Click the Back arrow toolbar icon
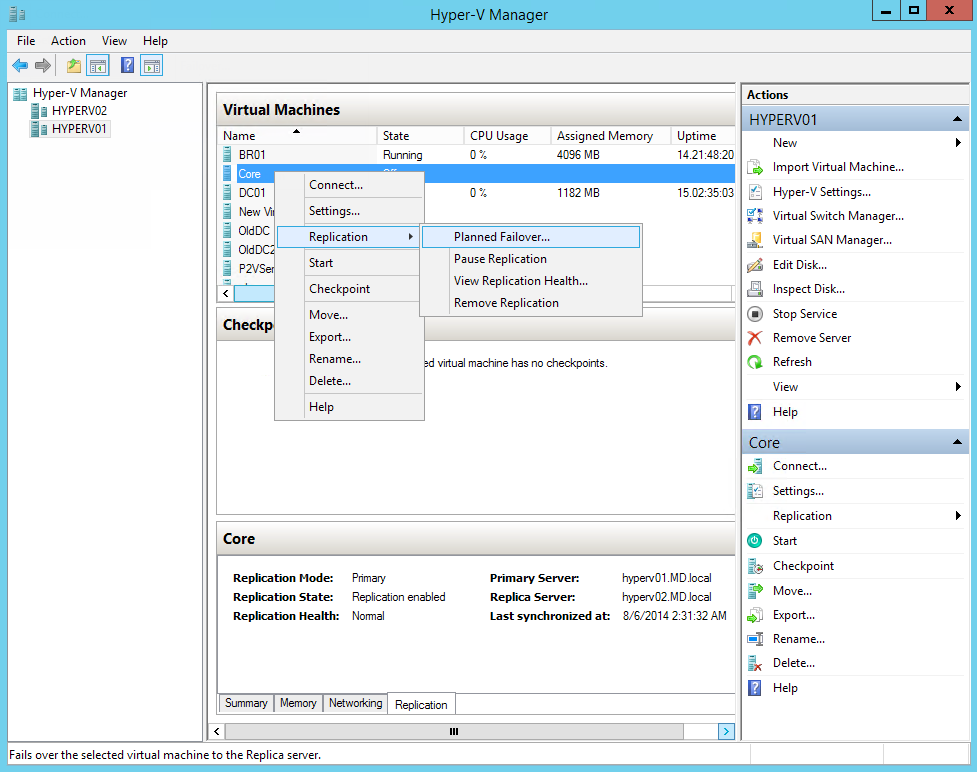The height and width of the screenshot is (772, 977). (21, 65)
